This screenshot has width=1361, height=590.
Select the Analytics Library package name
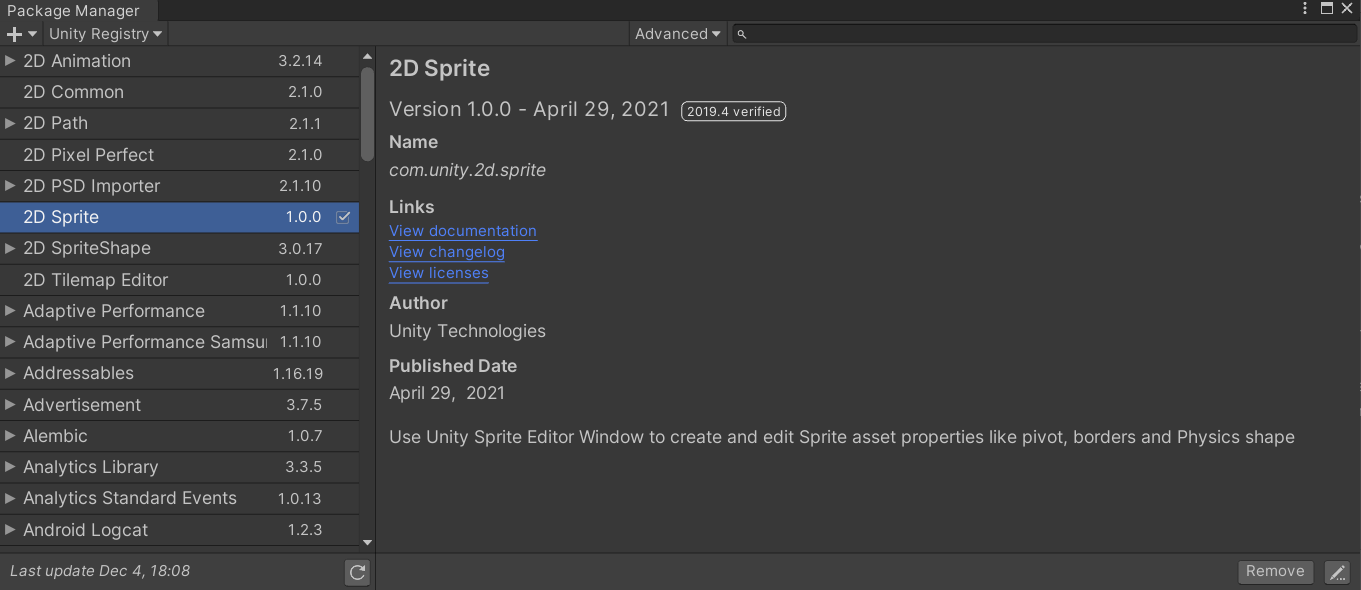[91, 467]
